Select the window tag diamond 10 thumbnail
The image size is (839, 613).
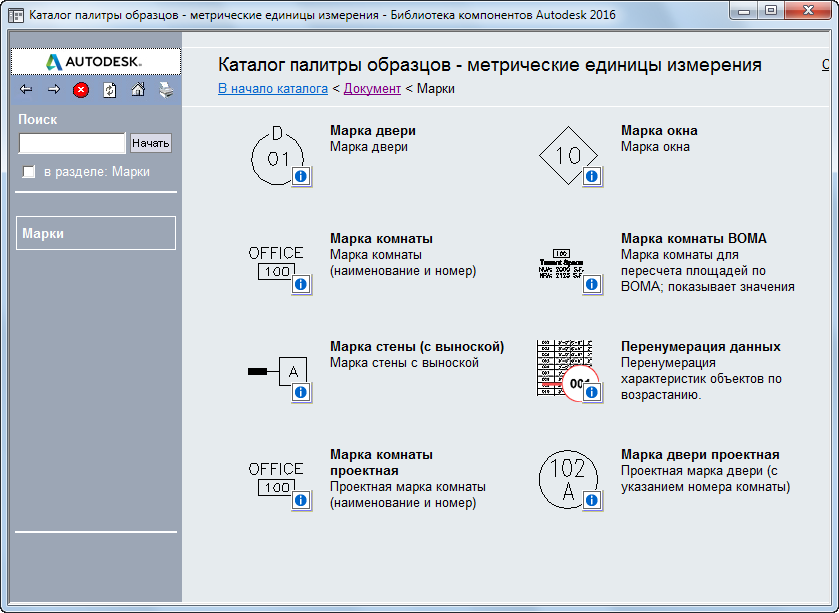click(x=568, y=155)
